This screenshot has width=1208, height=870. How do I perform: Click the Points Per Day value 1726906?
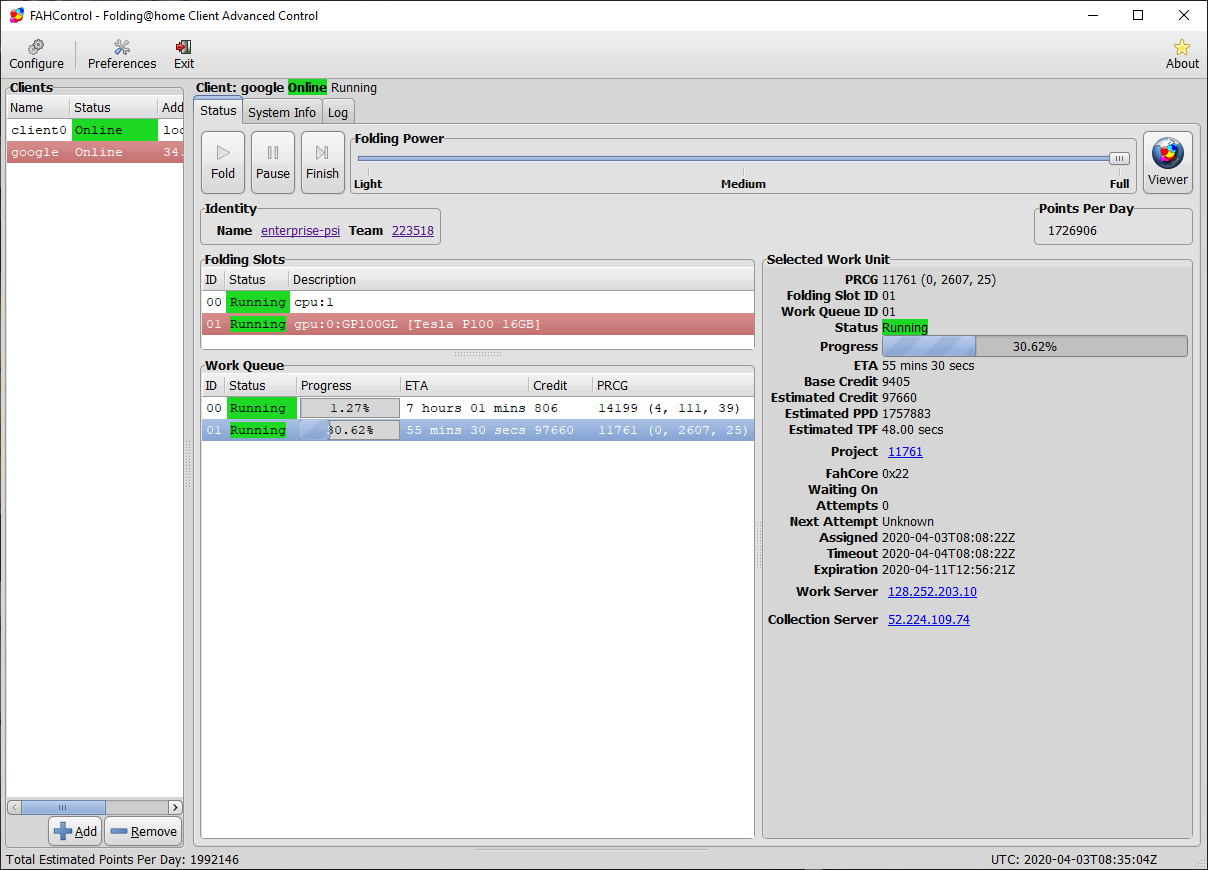[1072, 231]
